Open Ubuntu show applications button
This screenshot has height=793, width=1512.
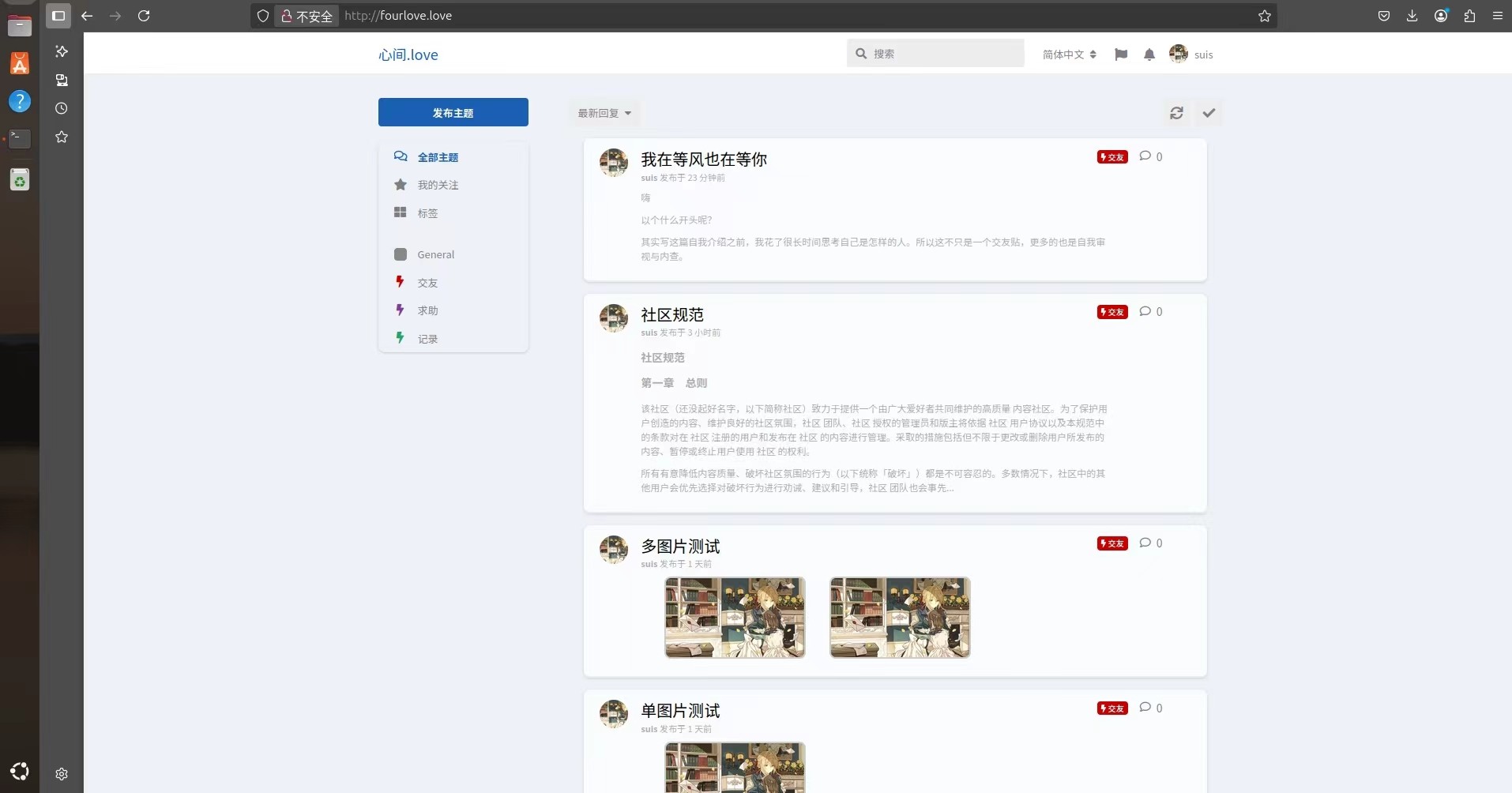click(20, 772)
